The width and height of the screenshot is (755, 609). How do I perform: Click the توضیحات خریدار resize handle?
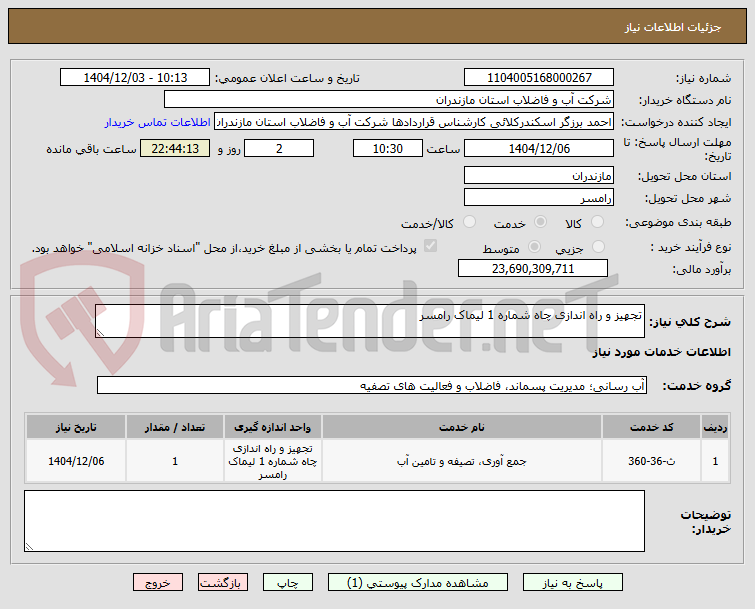point(29,546)
